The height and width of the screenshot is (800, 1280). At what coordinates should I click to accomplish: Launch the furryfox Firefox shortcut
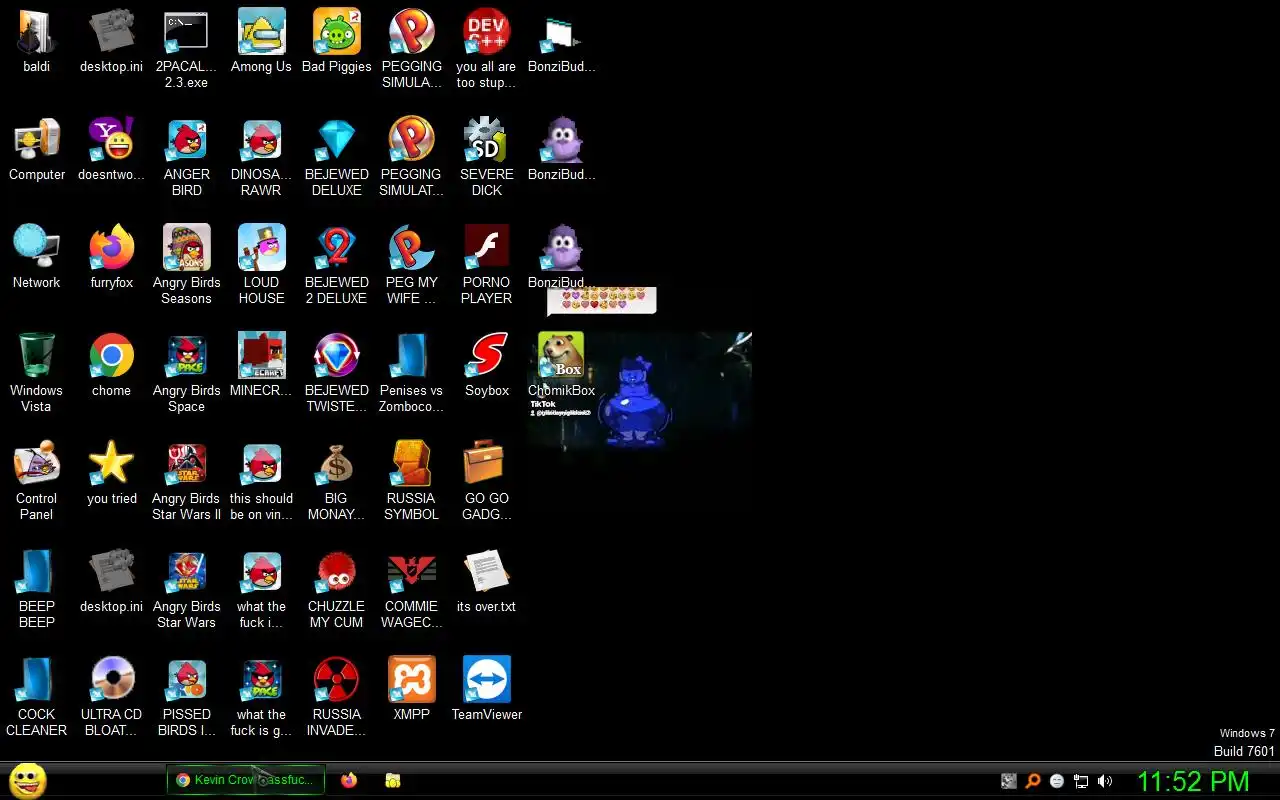(111, 248)
